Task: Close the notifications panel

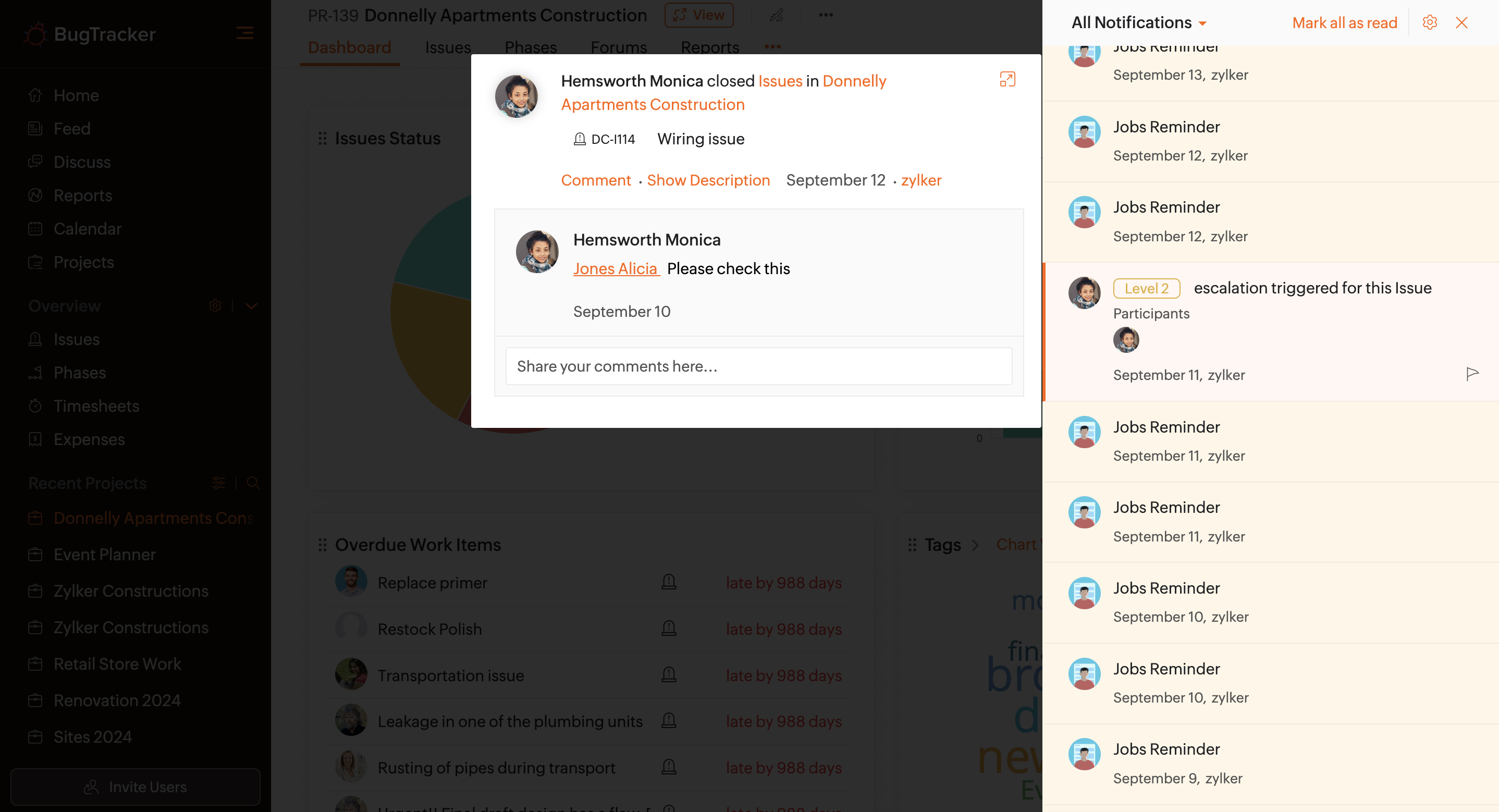Action: click(x=1461, y=23)
